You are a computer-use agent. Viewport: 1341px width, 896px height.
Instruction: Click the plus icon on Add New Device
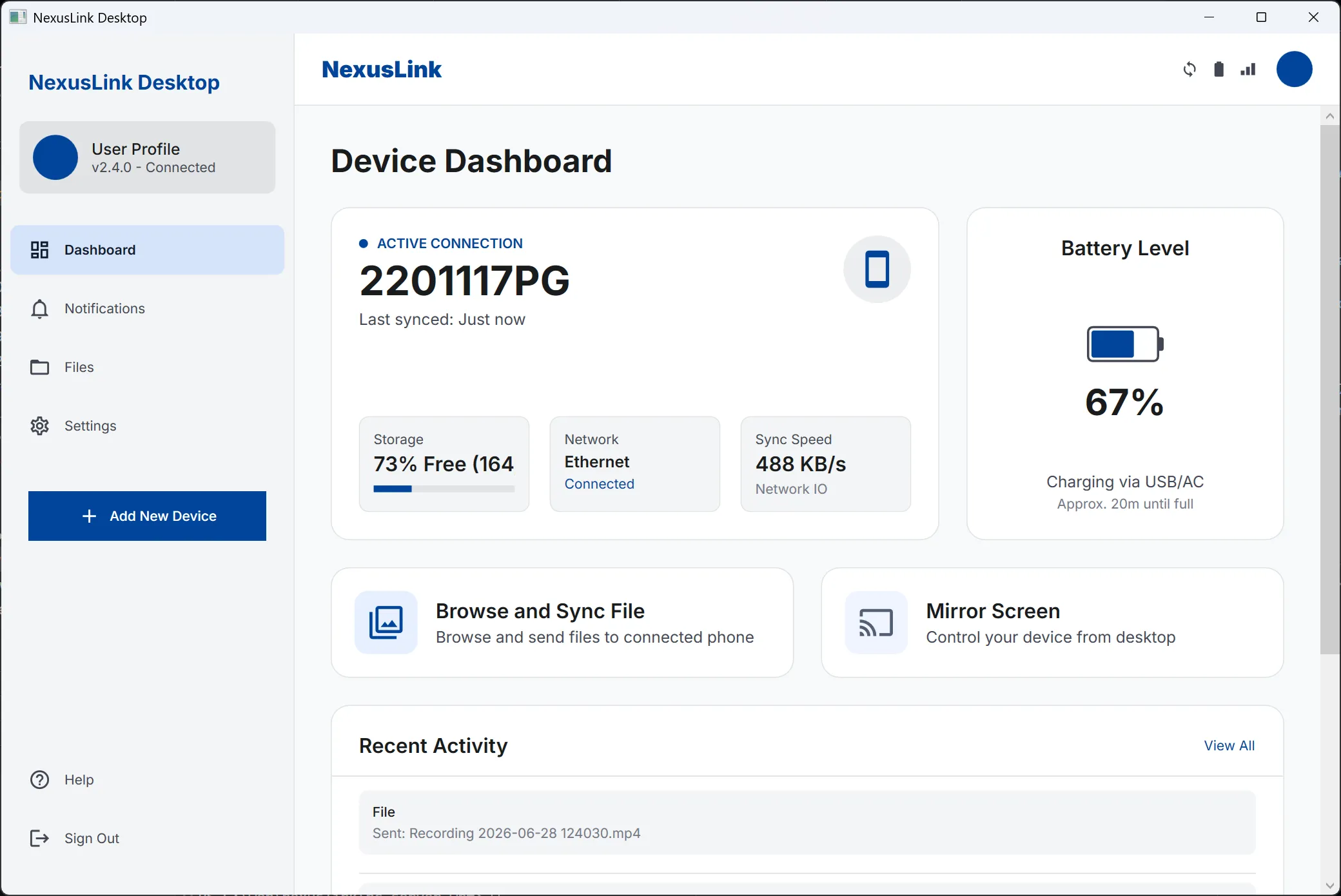point(90,516)
